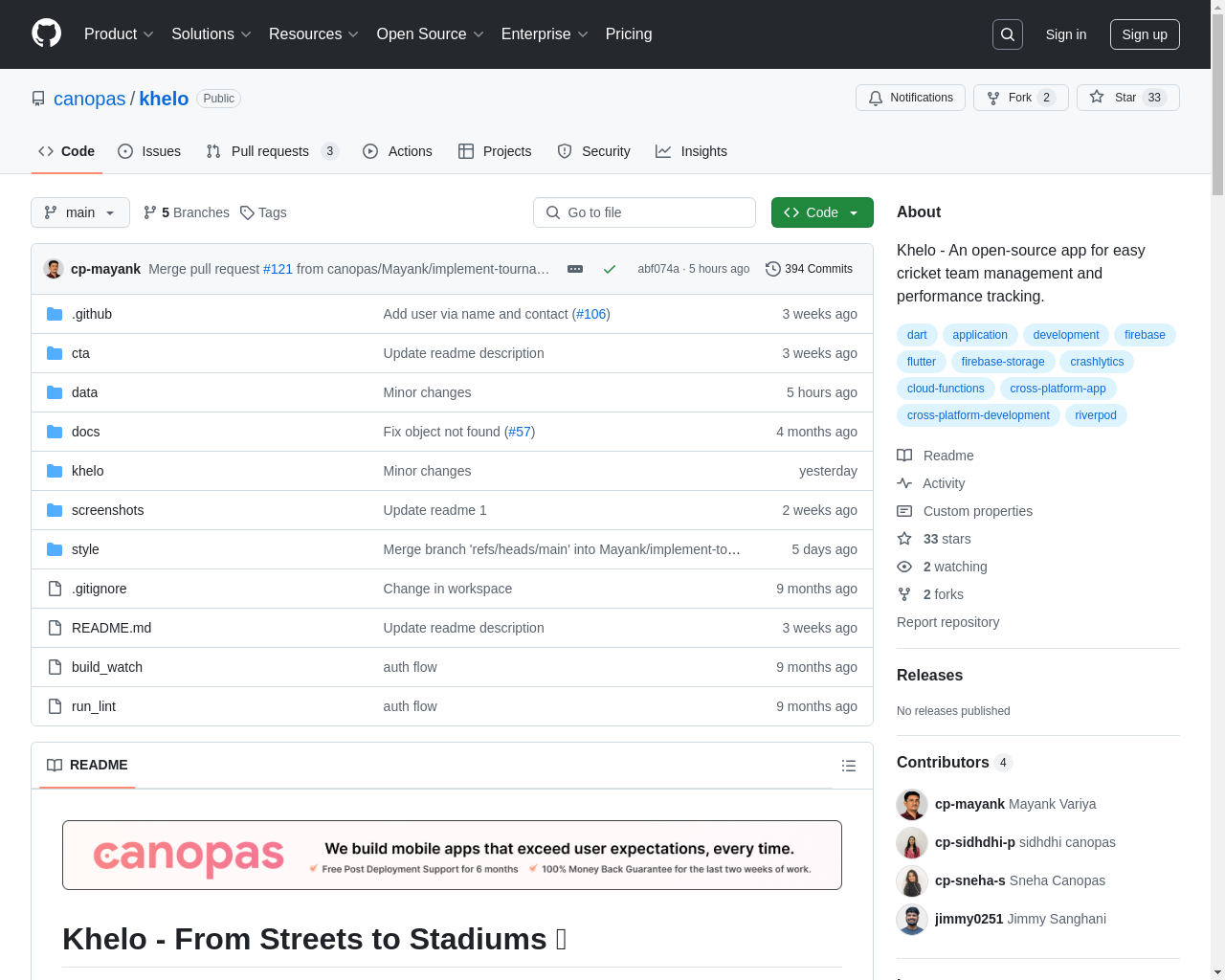This screenshot has width=1225, height=980.
Task: View jimmy0251 contributor avatar
Action: [912, 919]
